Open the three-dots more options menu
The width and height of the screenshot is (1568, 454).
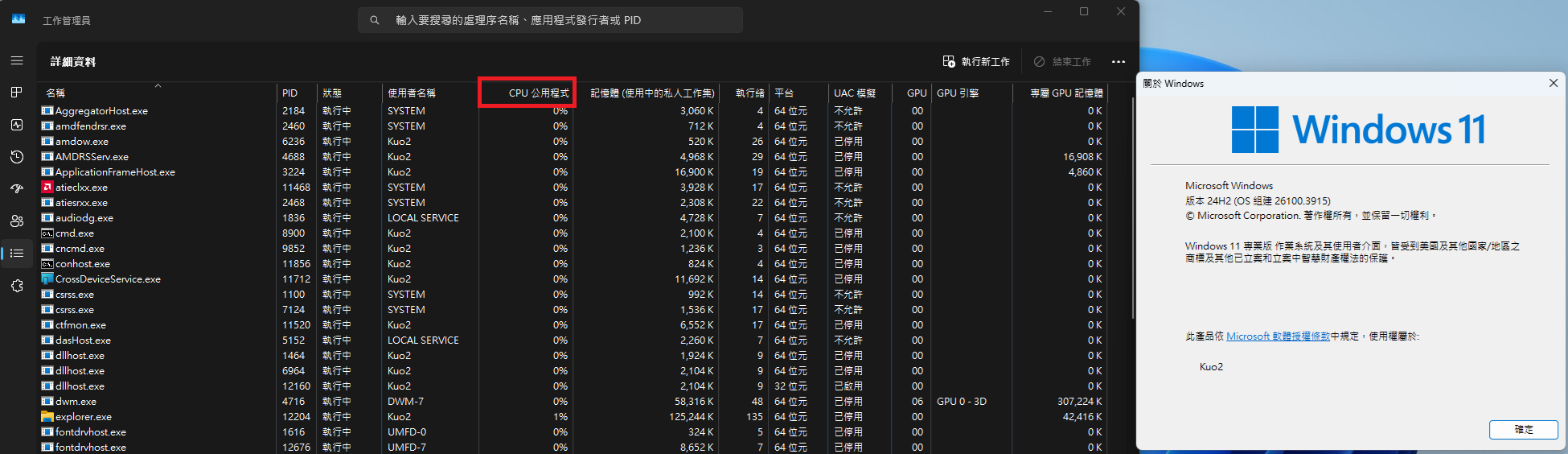1119,61
